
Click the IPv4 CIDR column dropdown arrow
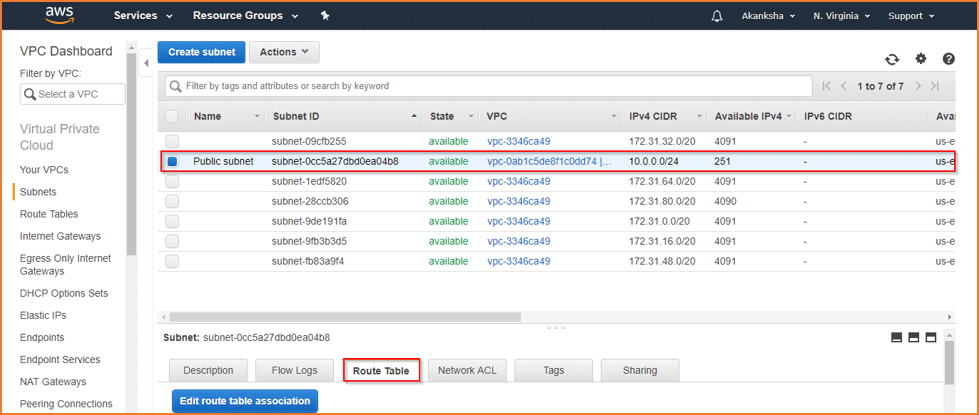click(x=700, y=117)
